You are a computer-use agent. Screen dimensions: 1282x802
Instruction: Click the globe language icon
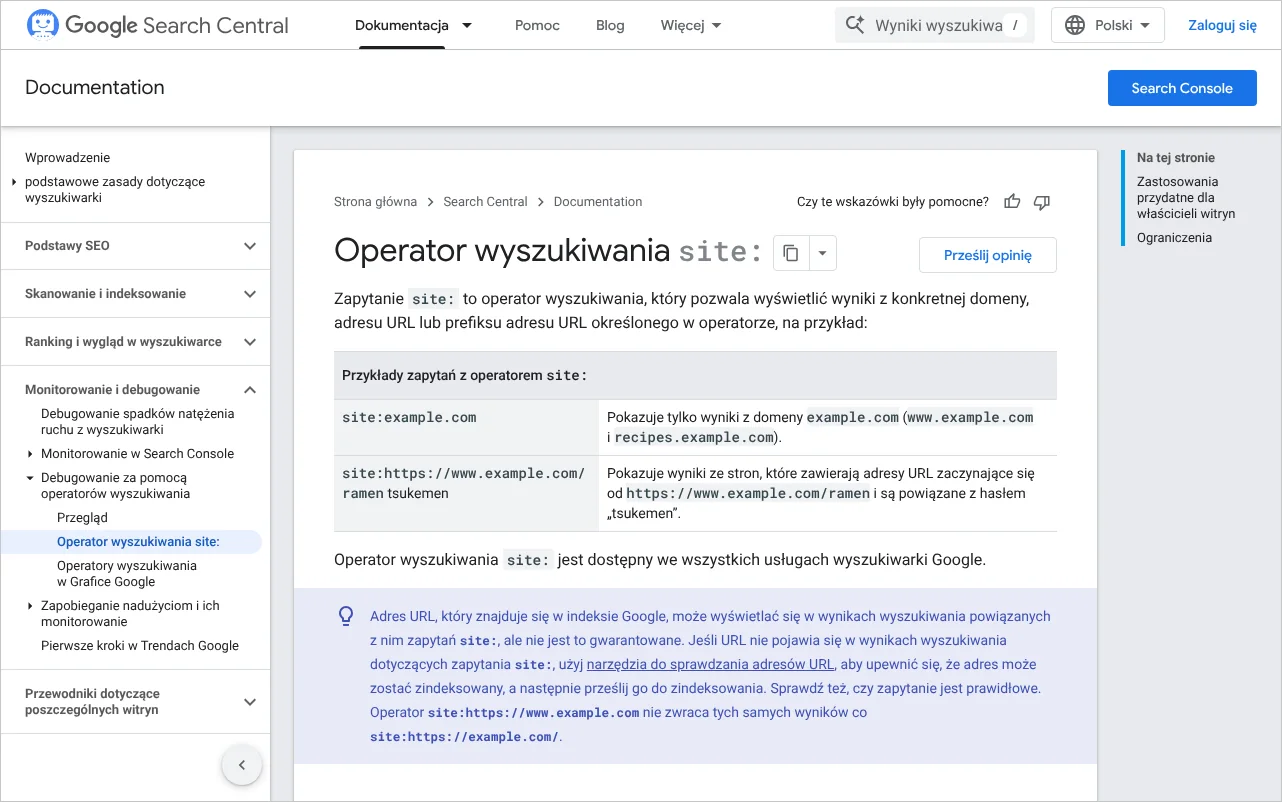coord(1075,25)
